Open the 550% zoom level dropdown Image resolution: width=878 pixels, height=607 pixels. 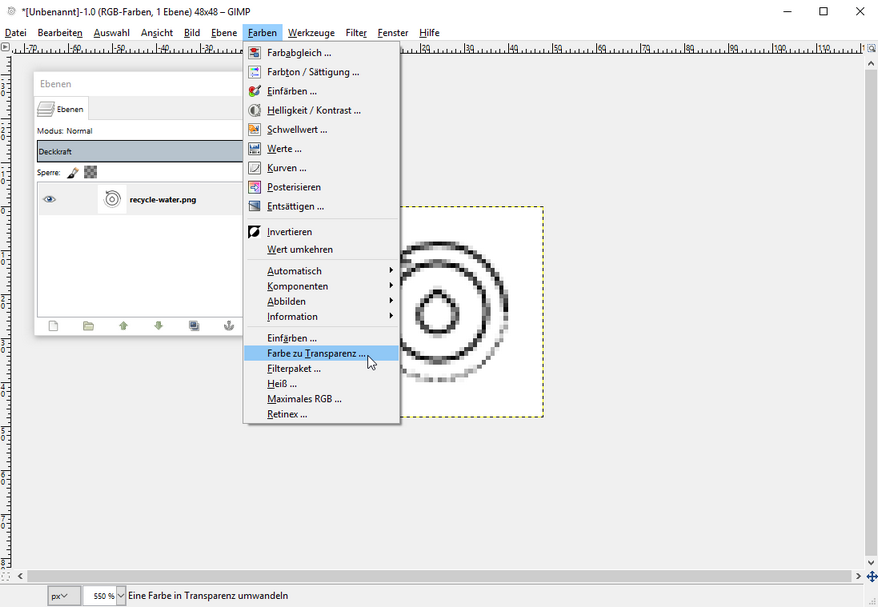click(103, 595)
